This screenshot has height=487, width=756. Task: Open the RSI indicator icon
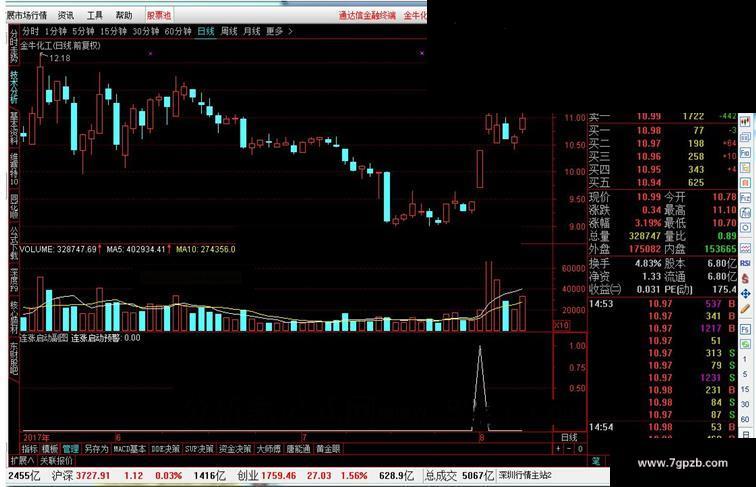tap(745, 263)
